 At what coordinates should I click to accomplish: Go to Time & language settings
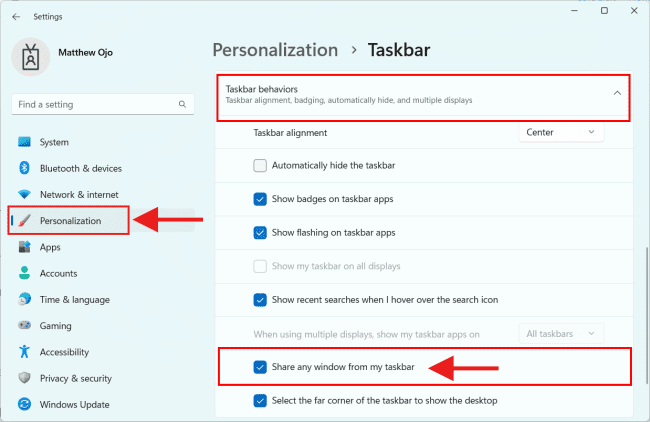[x=73, y=300]
